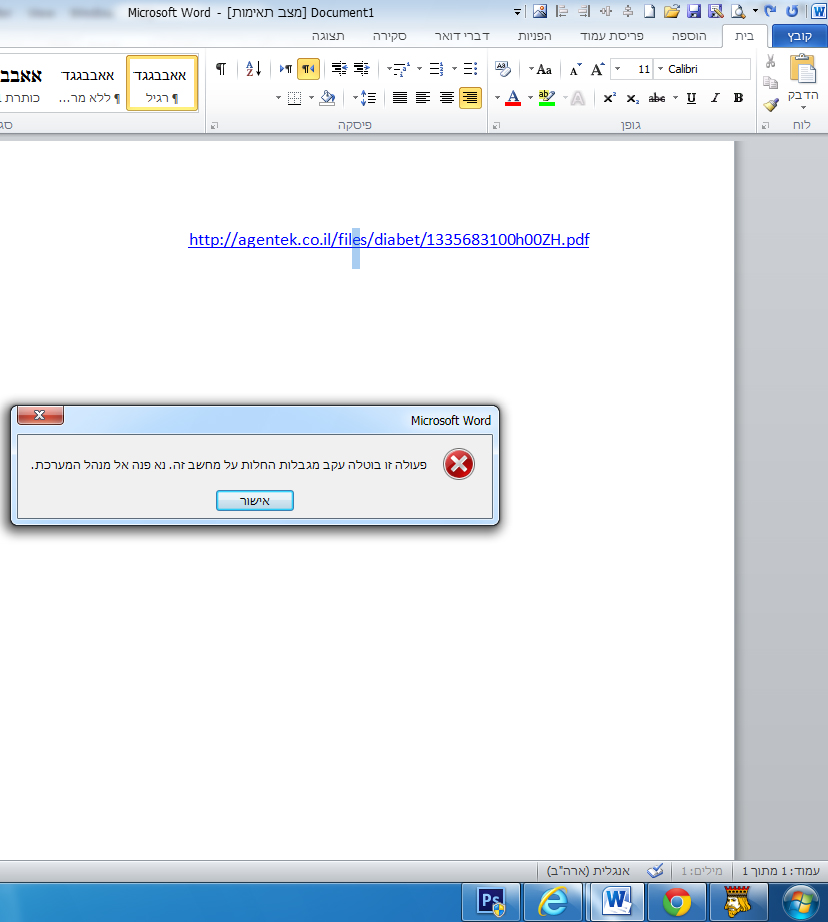Toggle right-to-left text direction
The height and width of the screenshot is (922, 828).
309,69
